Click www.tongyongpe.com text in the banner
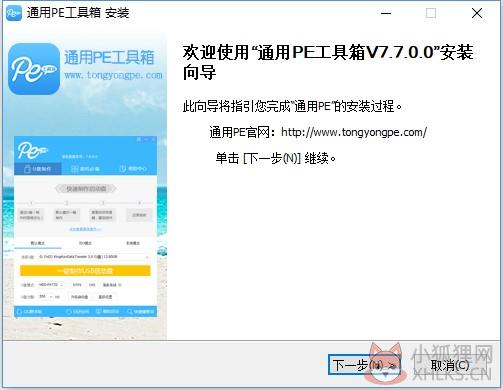The width and height of the screenshot is (503, 390). (113, 75)
